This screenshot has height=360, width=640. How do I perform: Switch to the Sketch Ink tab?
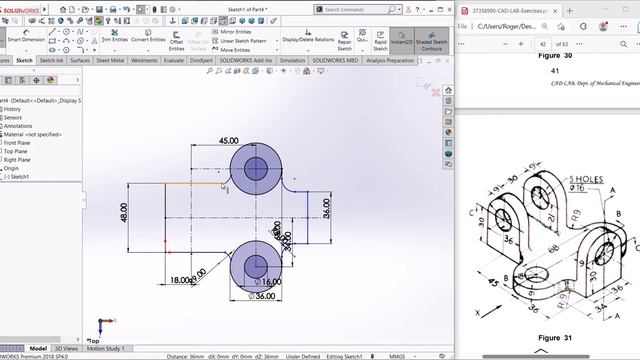pyautogui.click(x=51, y=60)
